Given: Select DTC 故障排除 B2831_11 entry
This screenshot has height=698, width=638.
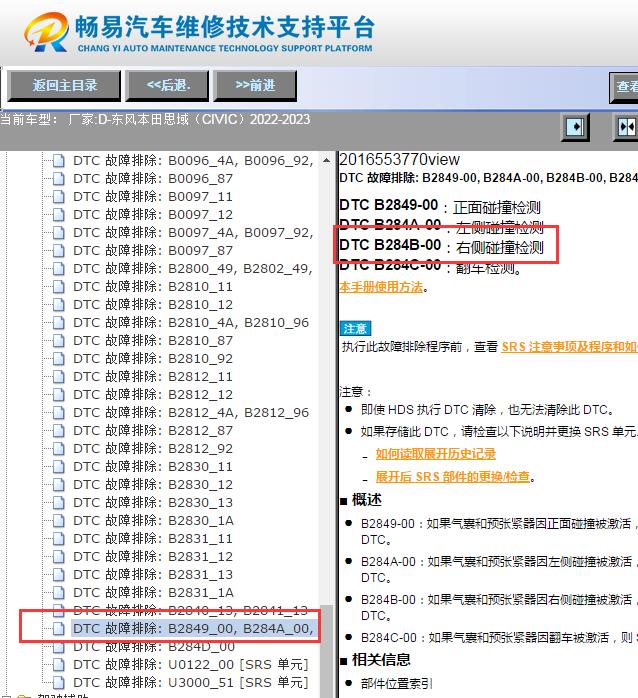Looking at the screenshot, I should pos(153,539).
